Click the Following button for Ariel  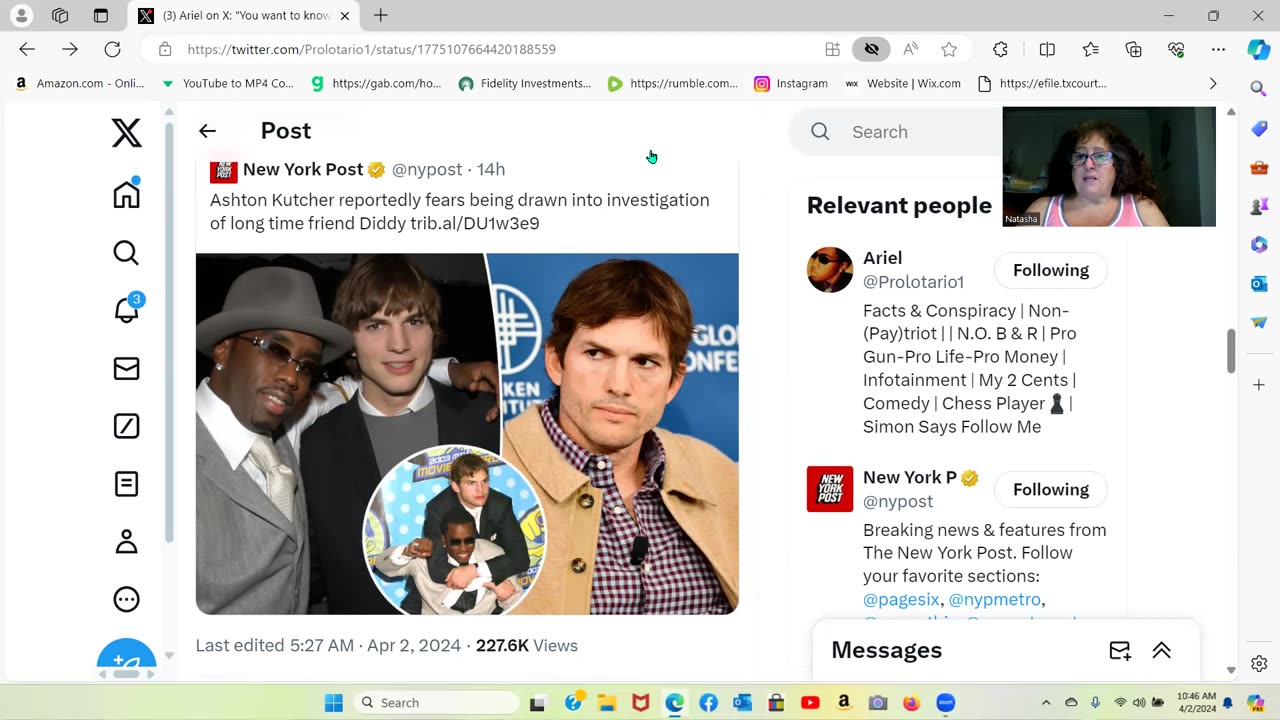(x=1050, y=270)
